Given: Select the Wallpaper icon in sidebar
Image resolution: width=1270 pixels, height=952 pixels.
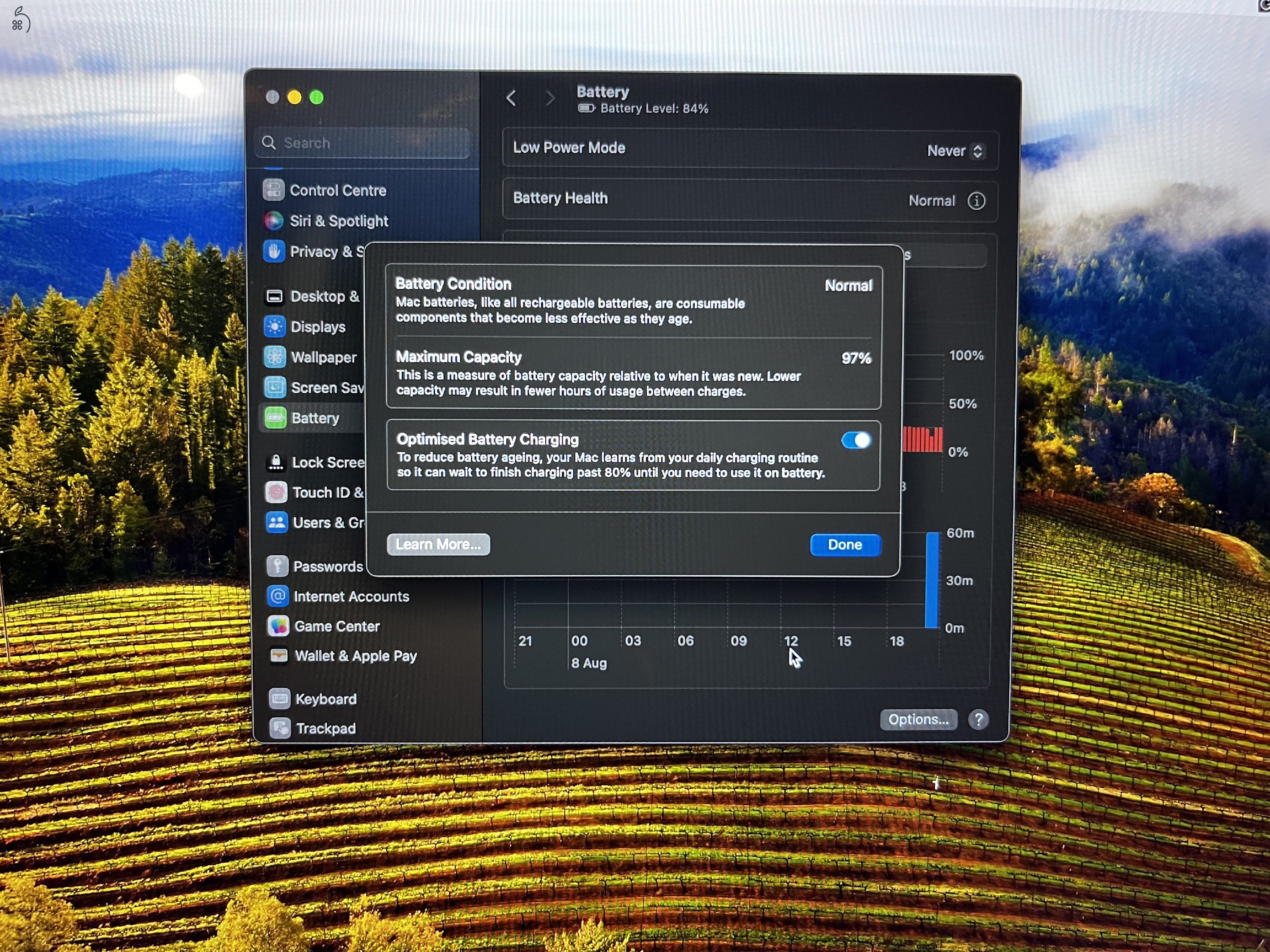Looking at the screenshot, I should (275, 357).
